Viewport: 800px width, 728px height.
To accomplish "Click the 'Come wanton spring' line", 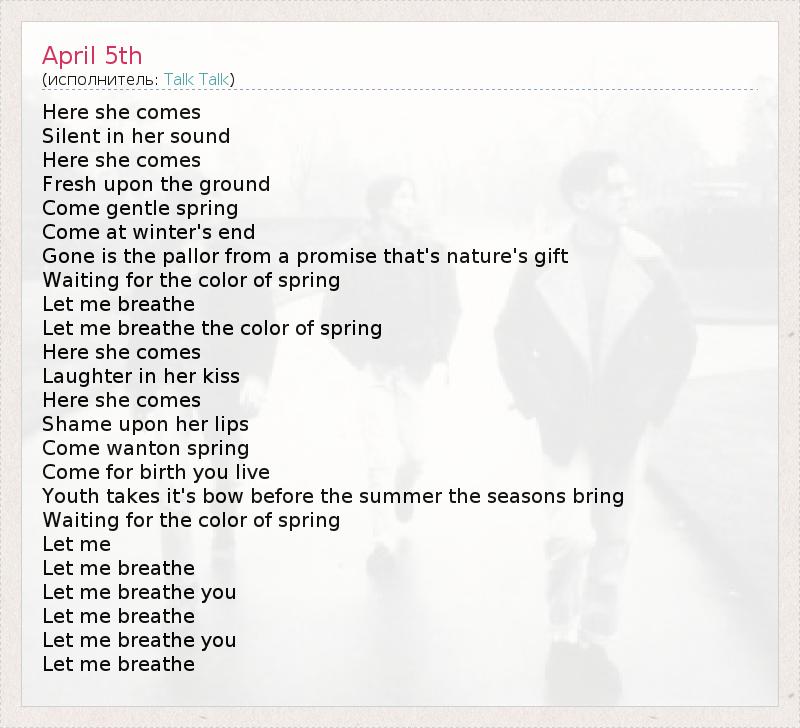I will click(x=145, y=448).
